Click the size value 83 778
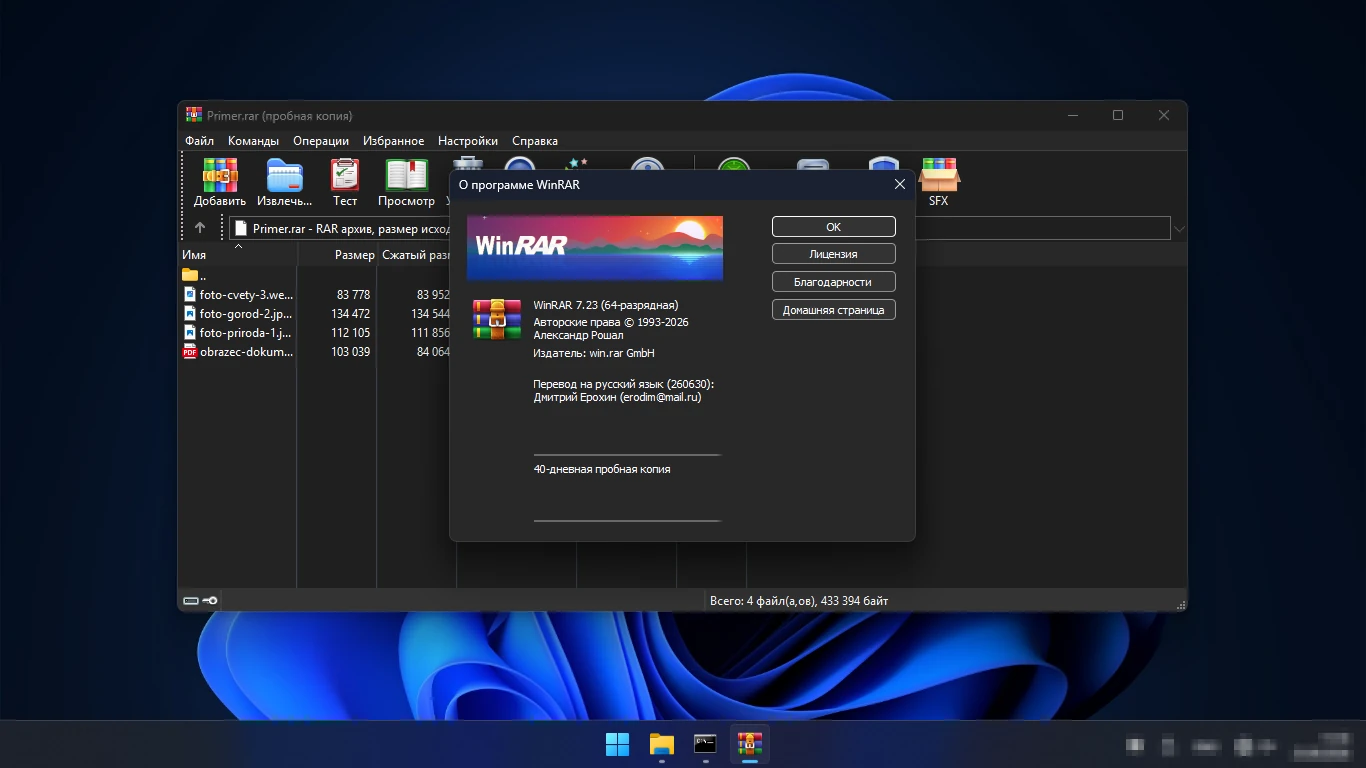 pos(354,294)
